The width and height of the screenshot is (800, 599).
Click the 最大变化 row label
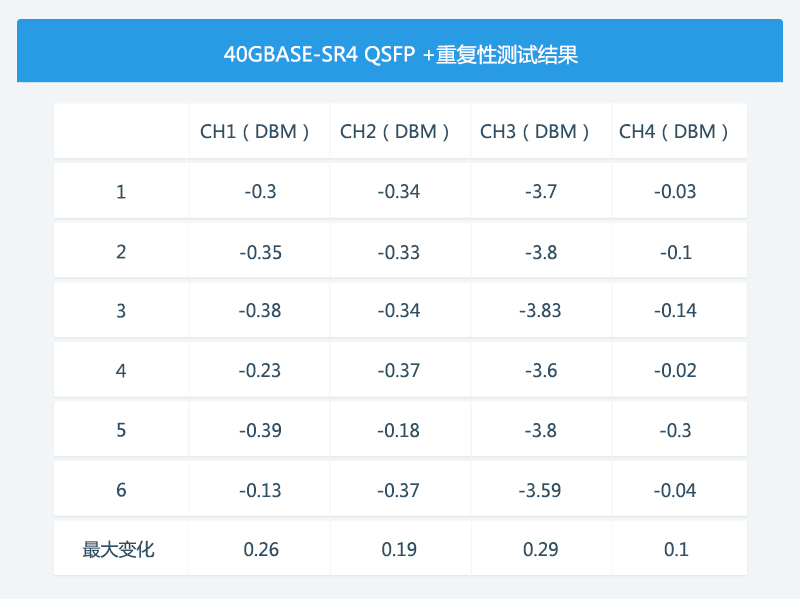click(x=119, y=549)
